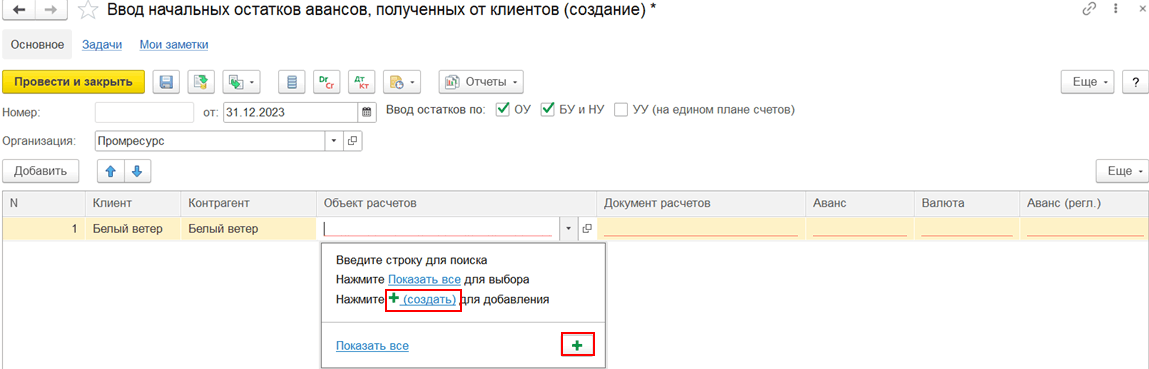Click the green plus create button in popup

tap(577, 345)
